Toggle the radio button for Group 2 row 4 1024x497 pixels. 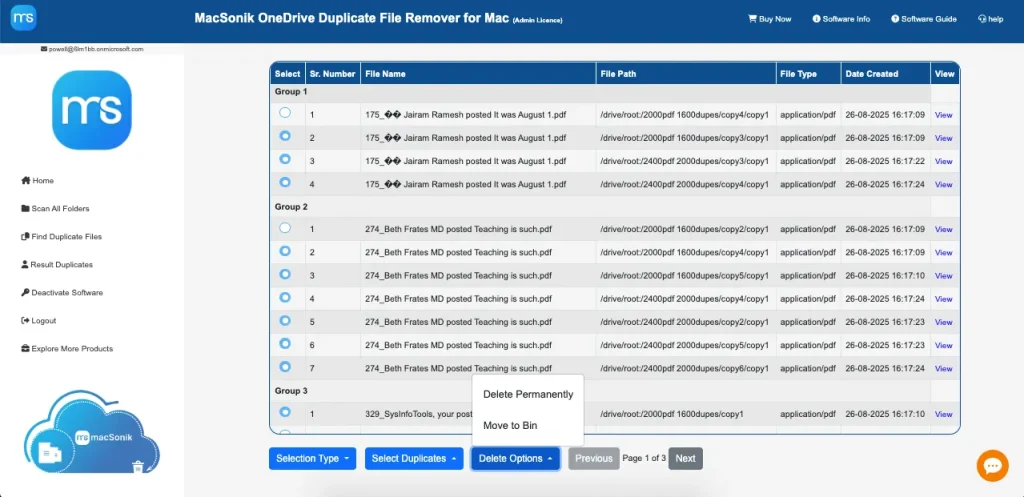(285, 298)
